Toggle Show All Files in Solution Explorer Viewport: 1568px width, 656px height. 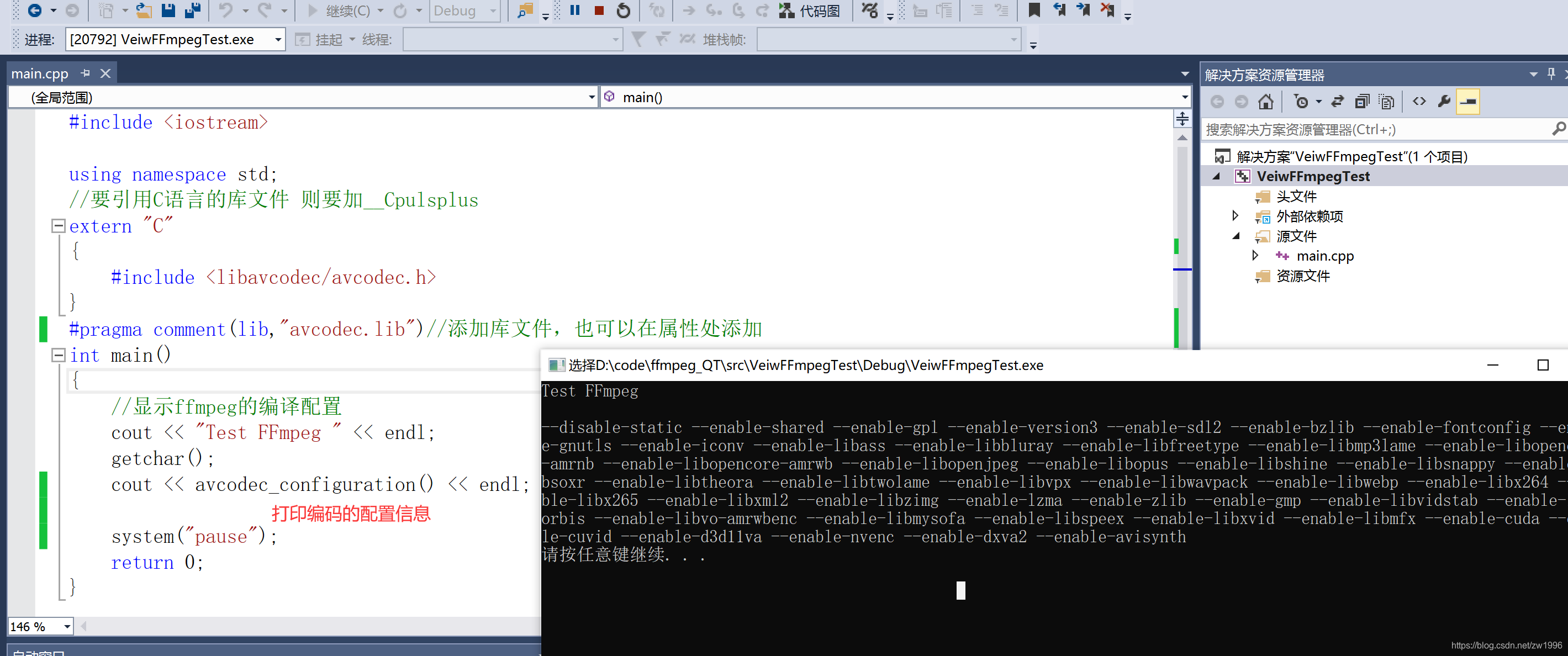pyautogui.click(x=1387, y=102)
